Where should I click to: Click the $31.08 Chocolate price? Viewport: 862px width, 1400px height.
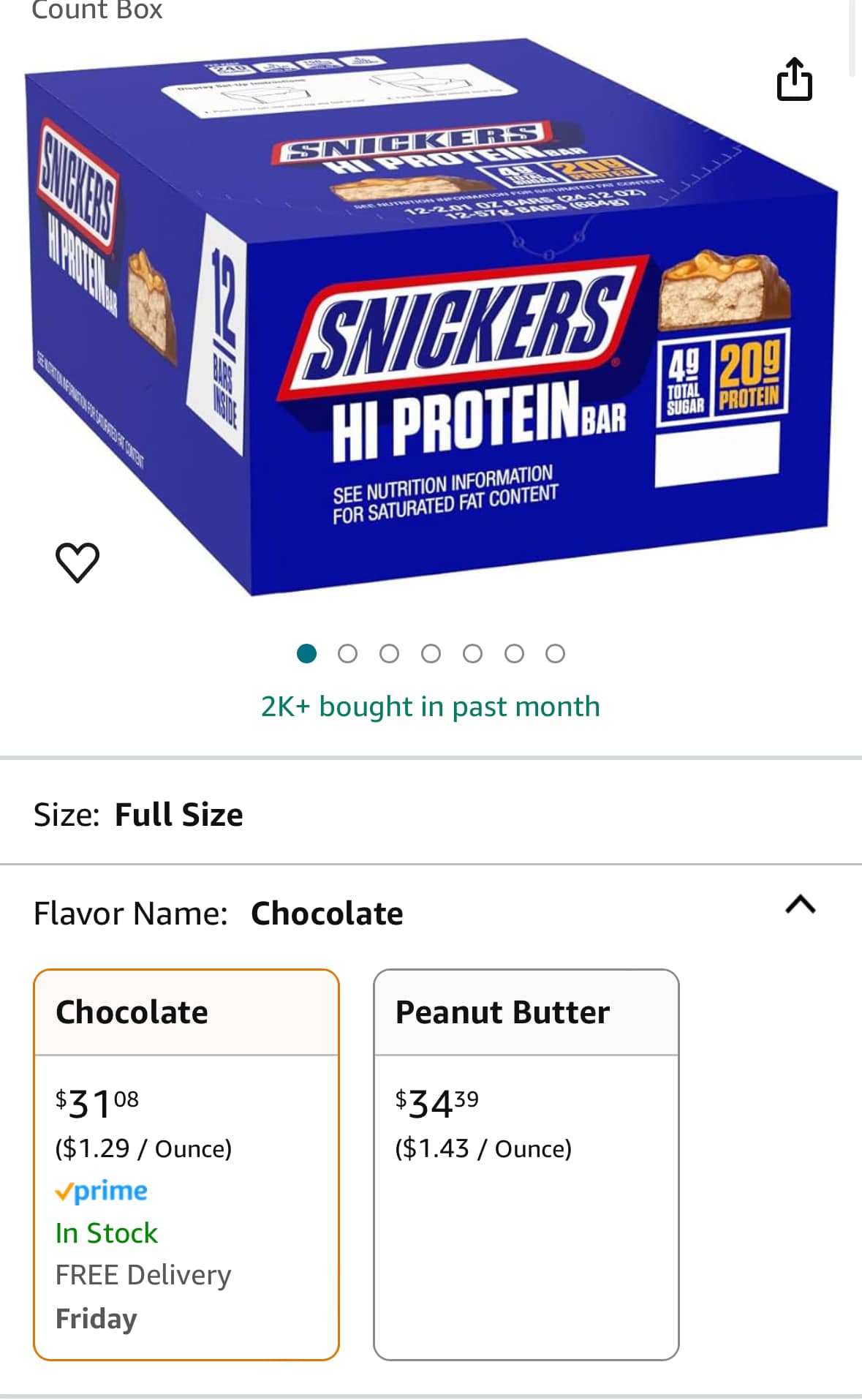pyautogui.click(x=97, y=1103)
